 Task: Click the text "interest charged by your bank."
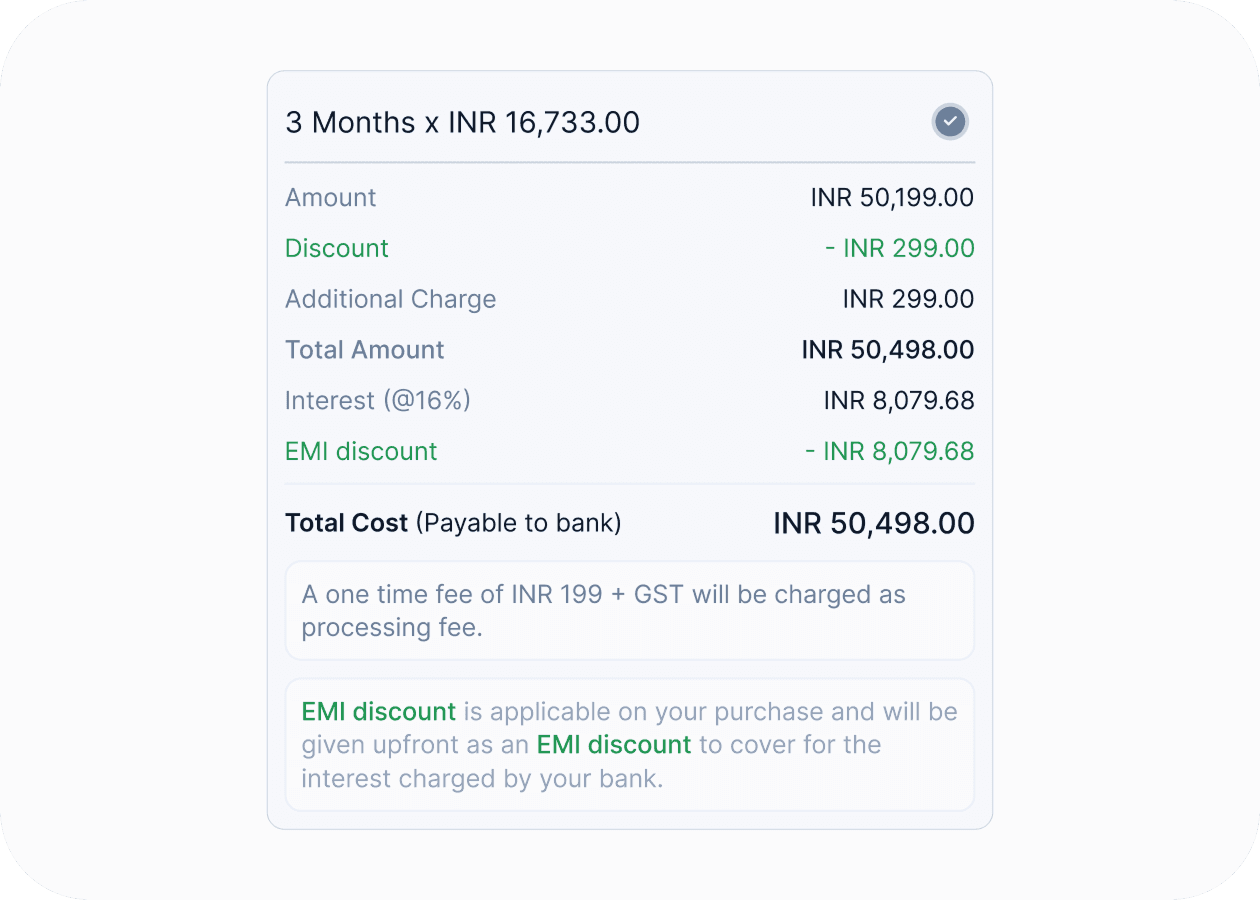pos(482,778)
